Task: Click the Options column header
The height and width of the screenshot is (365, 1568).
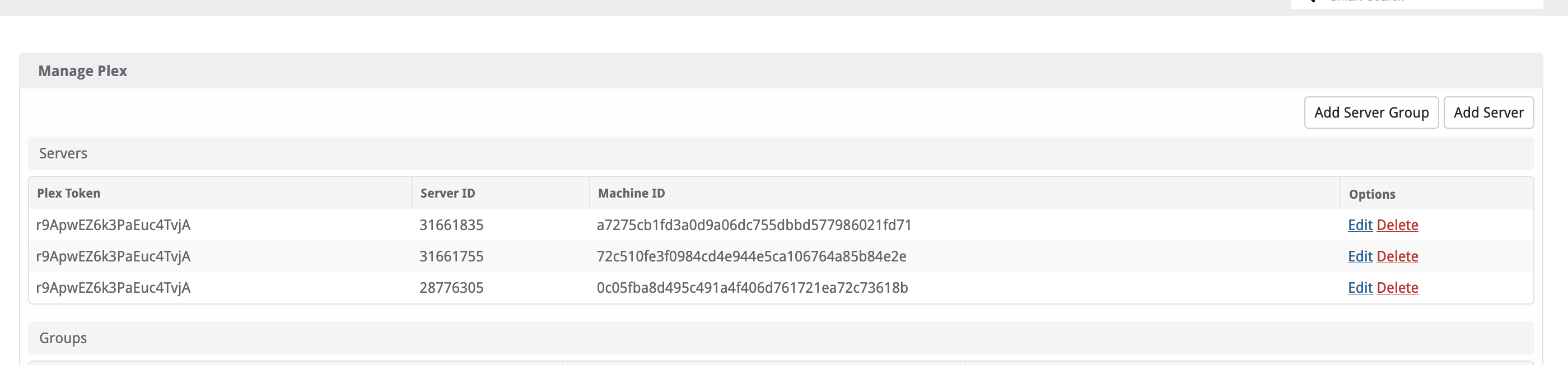Action: click(x=1372, y=195)
